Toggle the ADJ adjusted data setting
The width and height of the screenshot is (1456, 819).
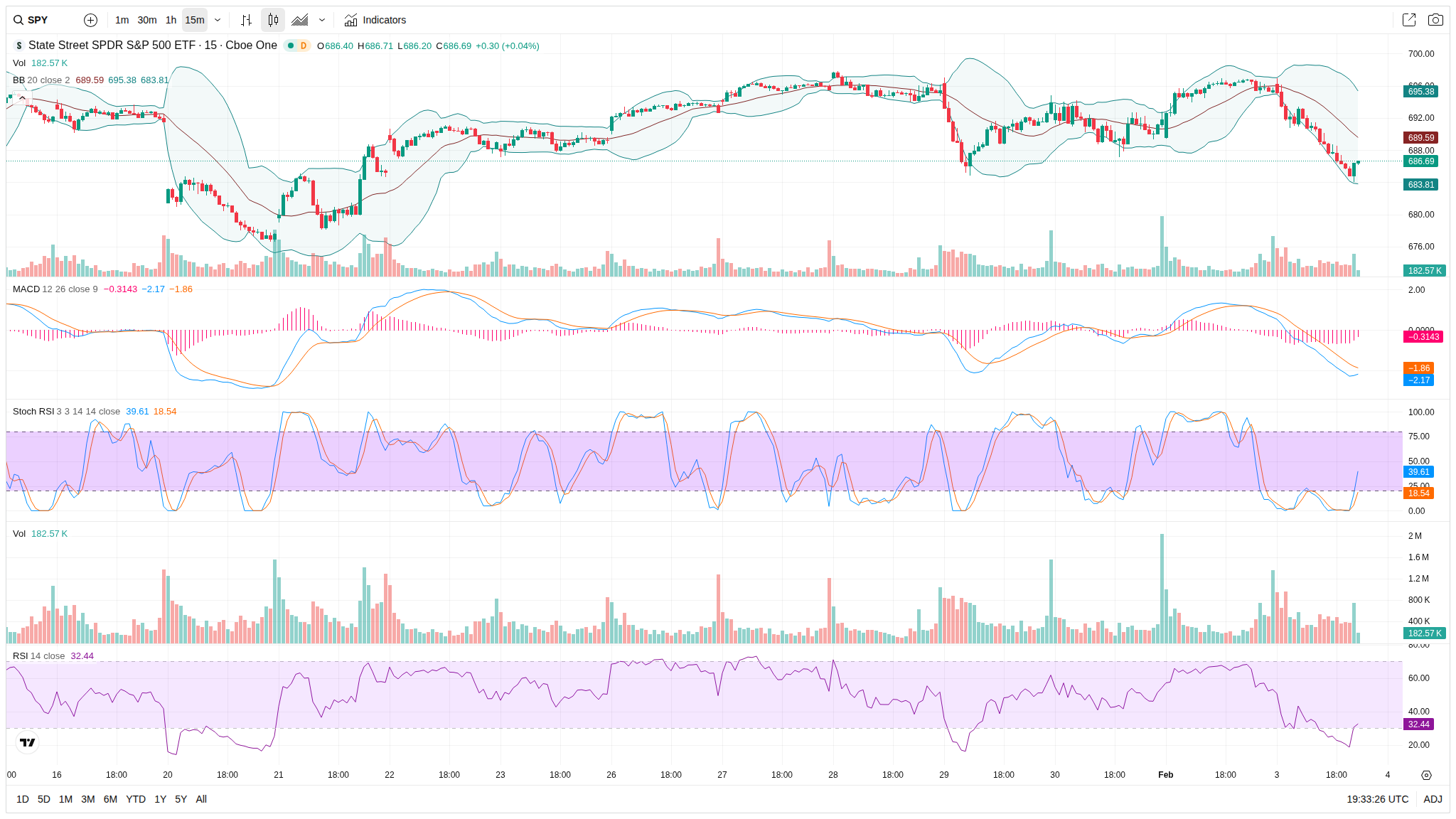(1433, 799)
